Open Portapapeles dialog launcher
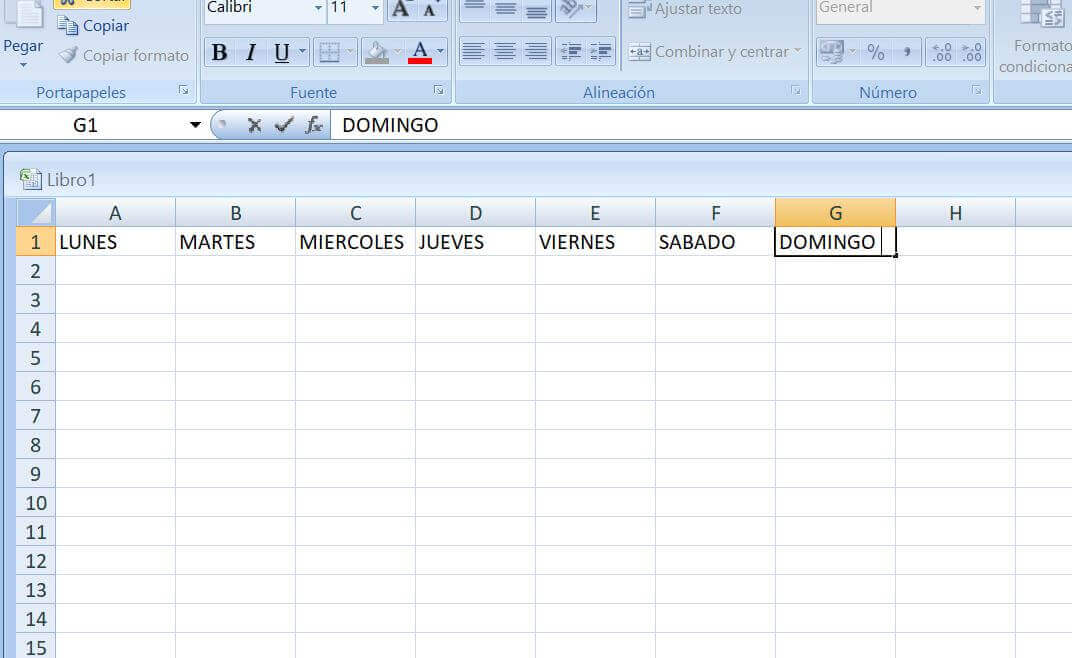Image resolution: width=1072 pixels, height=658 pixels. pos(183,90)
